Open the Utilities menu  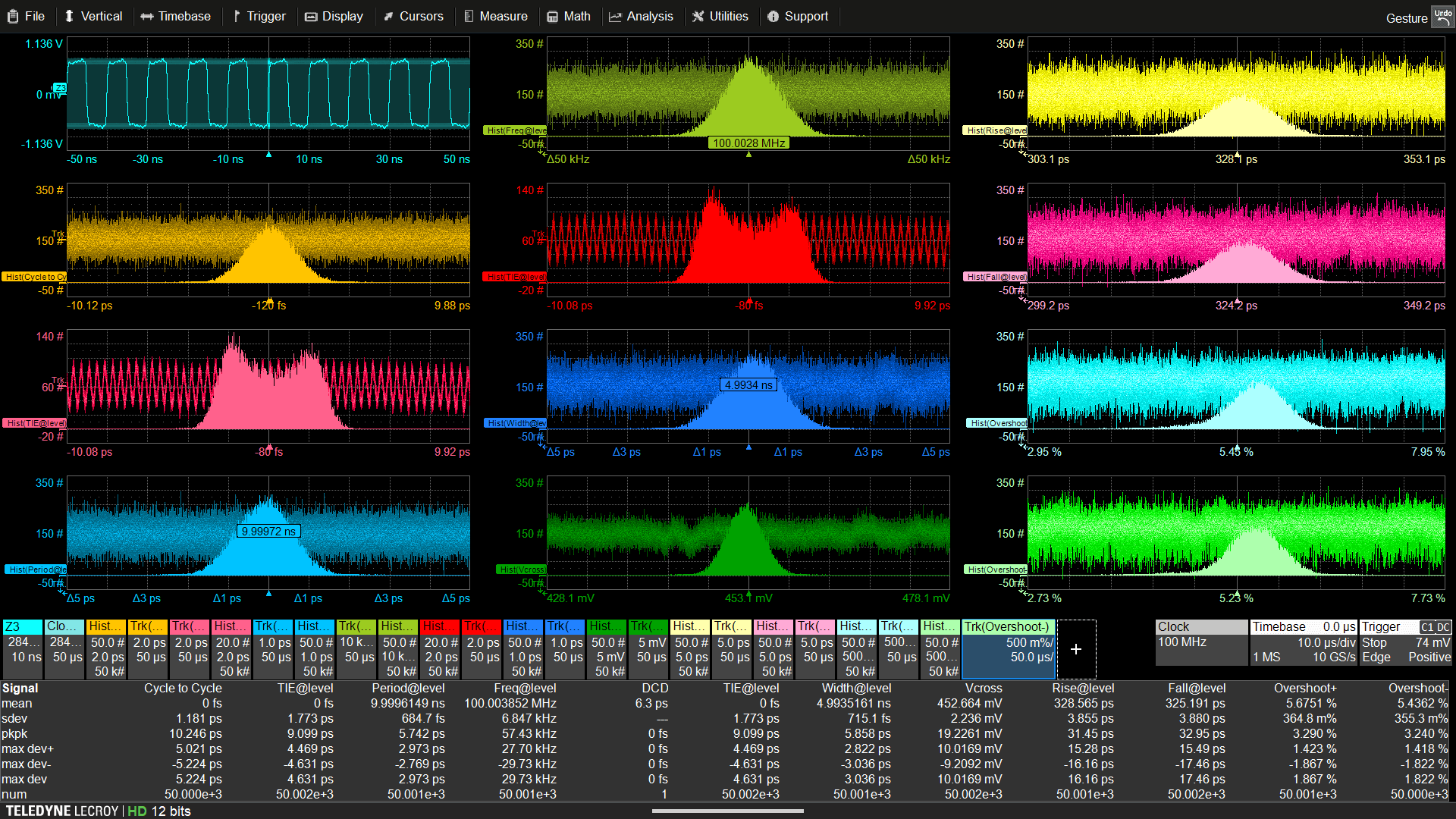720,16
